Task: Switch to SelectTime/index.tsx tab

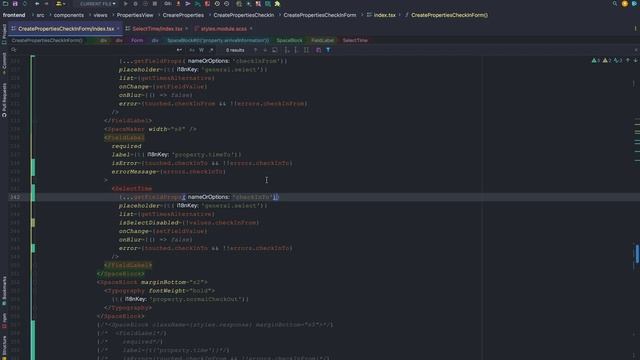Action: pos(157,29)
